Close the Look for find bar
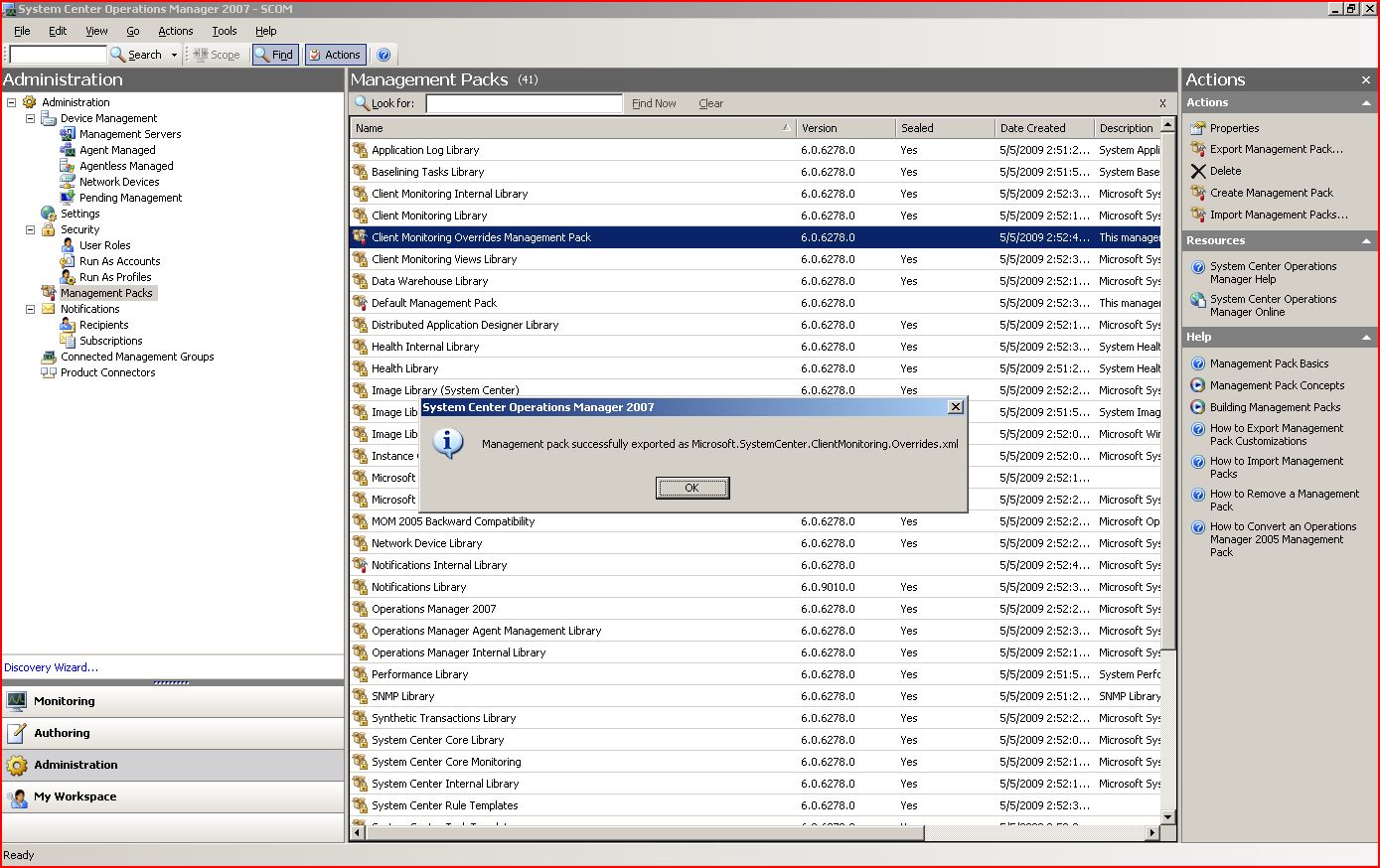This screenshot has width=1380, height=868. pyautogui.click(x=1162, y=103)
